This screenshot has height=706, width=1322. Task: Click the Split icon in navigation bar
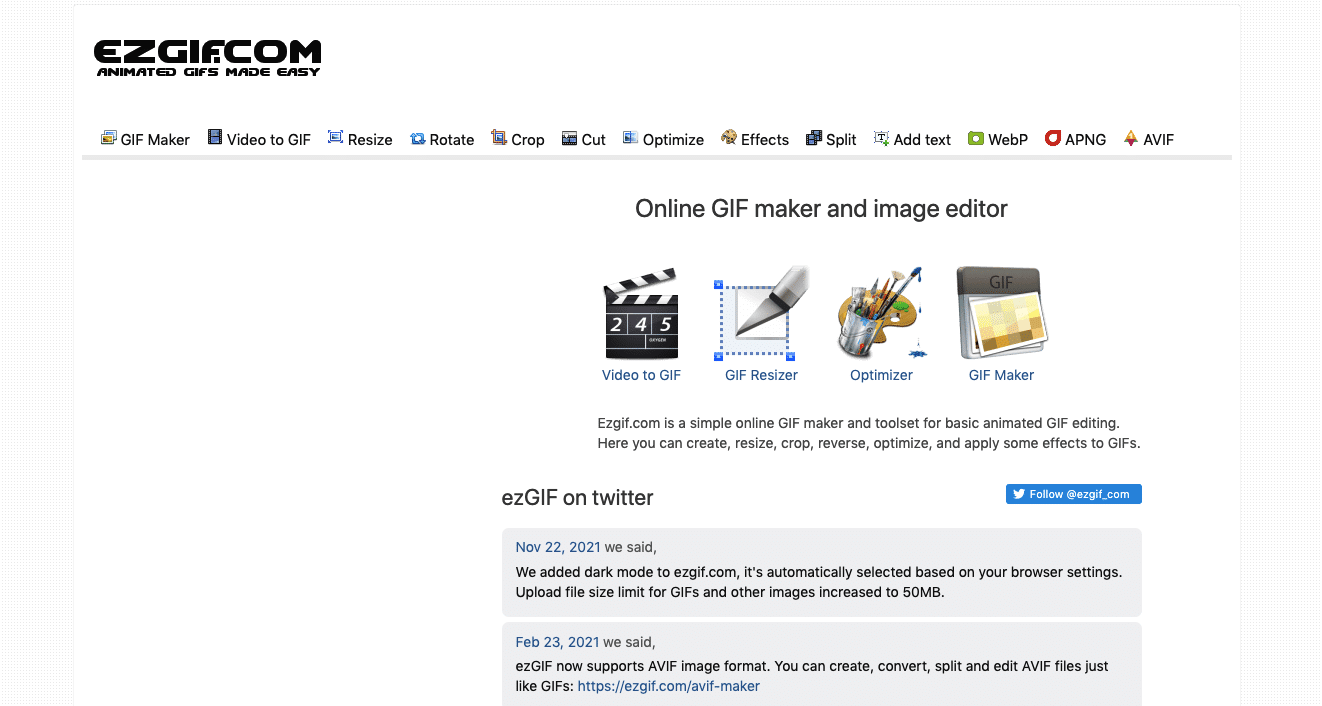tap(814, 138)
